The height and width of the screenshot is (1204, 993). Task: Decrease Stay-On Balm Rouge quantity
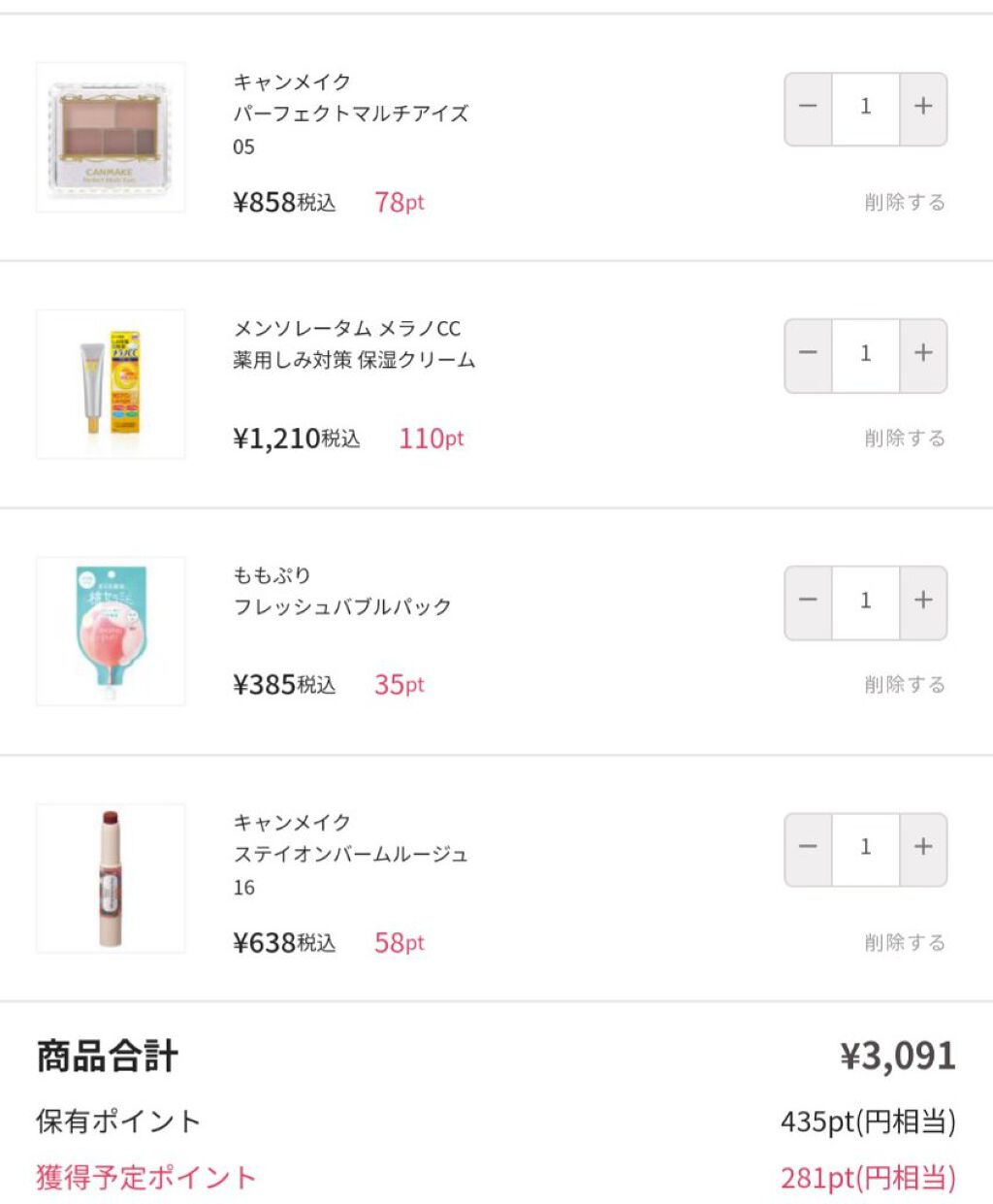(808, 847)
